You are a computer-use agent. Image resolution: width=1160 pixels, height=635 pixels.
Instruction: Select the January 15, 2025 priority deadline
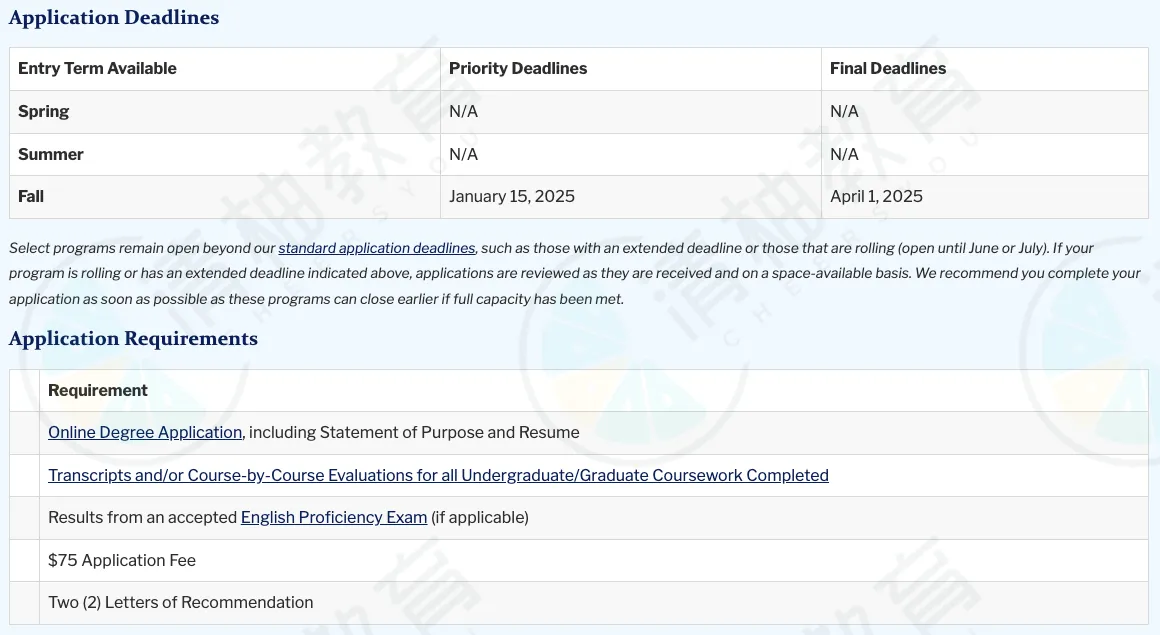click(x=512, y=197)
